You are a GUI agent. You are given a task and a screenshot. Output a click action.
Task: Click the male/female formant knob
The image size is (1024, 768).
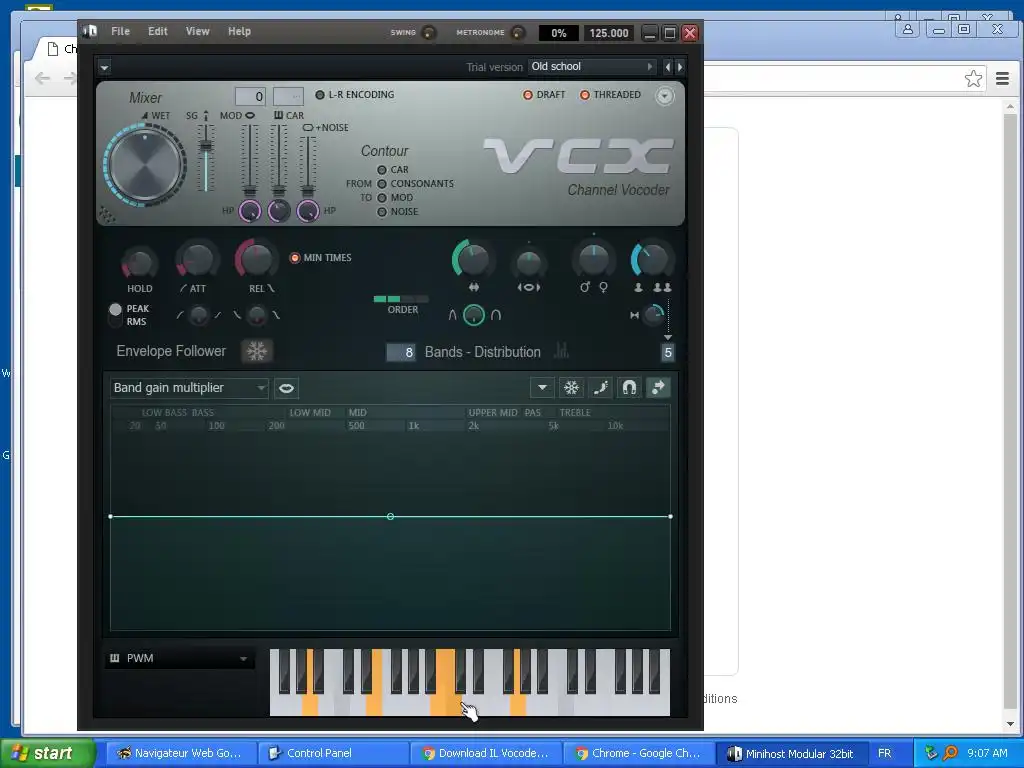click(593, 260)
